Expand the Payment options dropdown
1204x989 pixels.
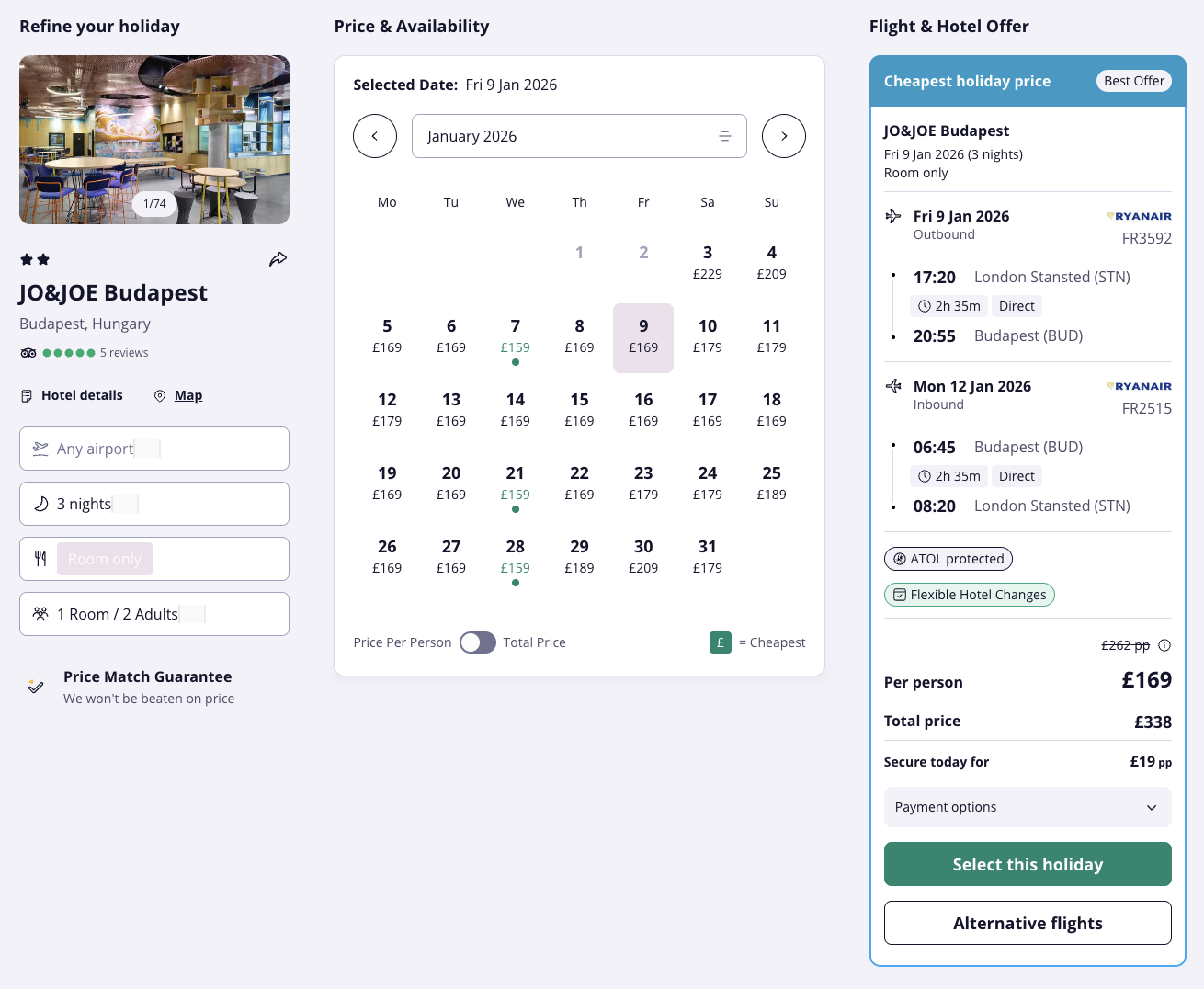point(1028,807)
